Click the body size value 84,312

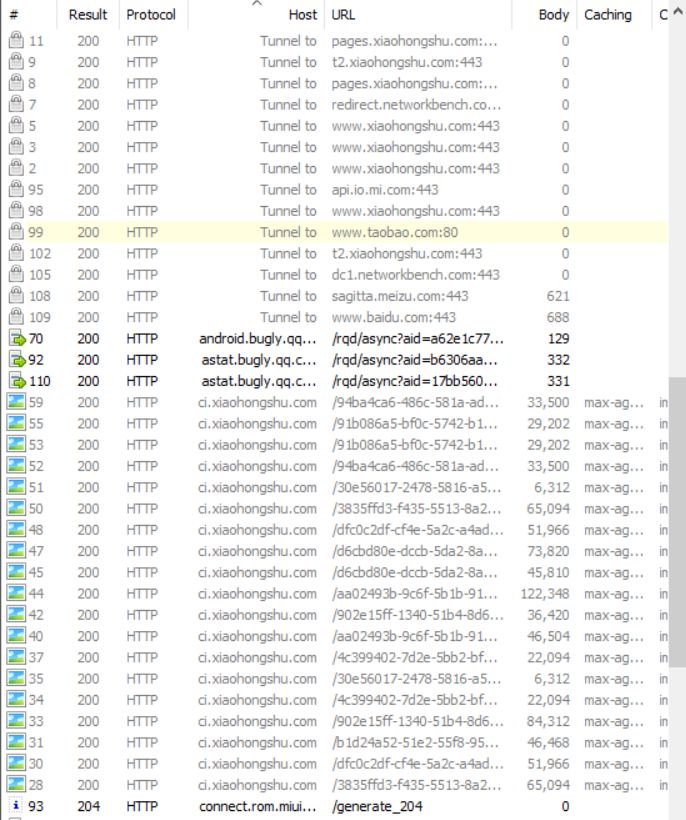548,721
